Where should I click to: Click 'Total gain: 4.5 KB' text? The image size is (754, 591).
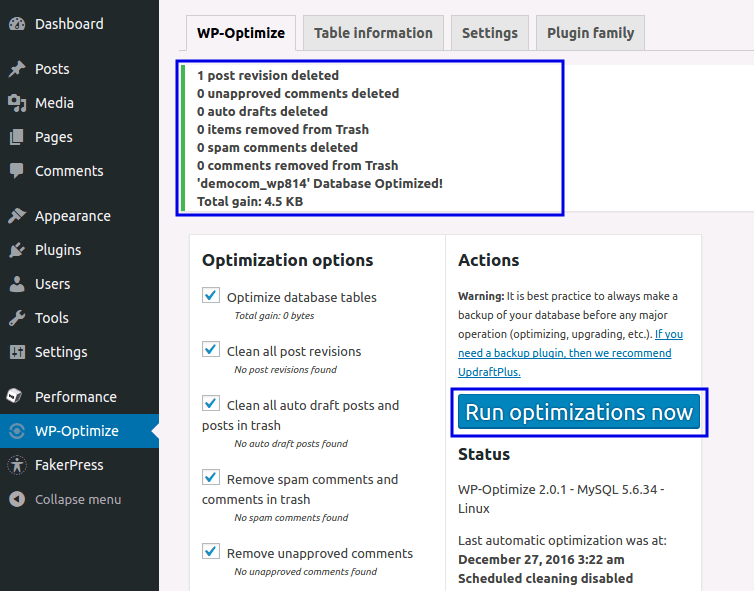(x=250, y=201)
